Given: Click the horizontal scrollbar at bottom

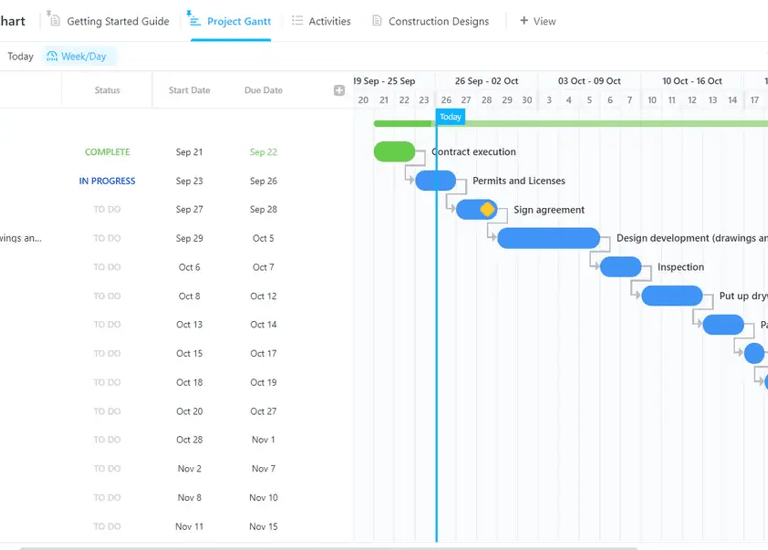Looking at the screenshot, I should tap(328, 548).
